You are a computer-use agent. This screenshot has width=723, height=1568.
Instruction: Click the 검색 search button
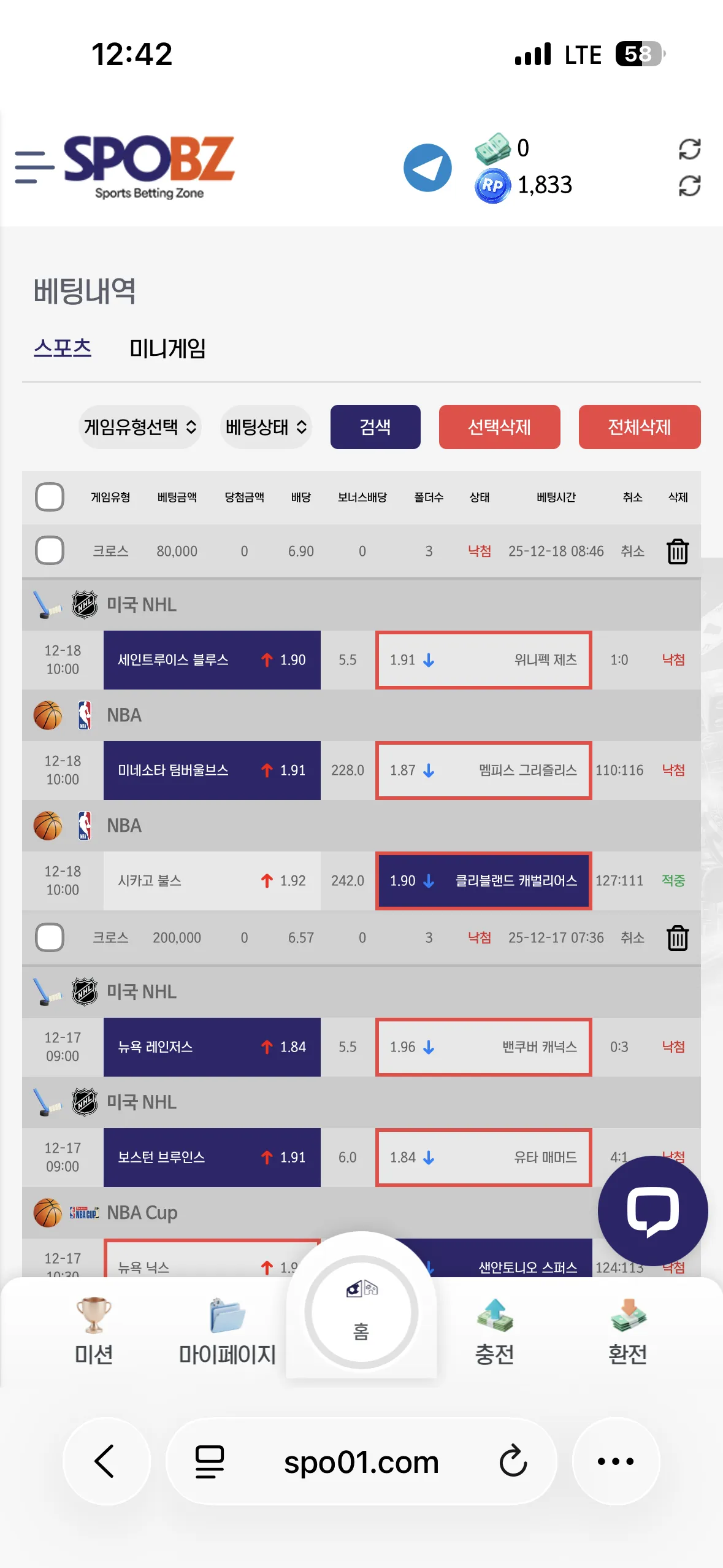(375, 427)
